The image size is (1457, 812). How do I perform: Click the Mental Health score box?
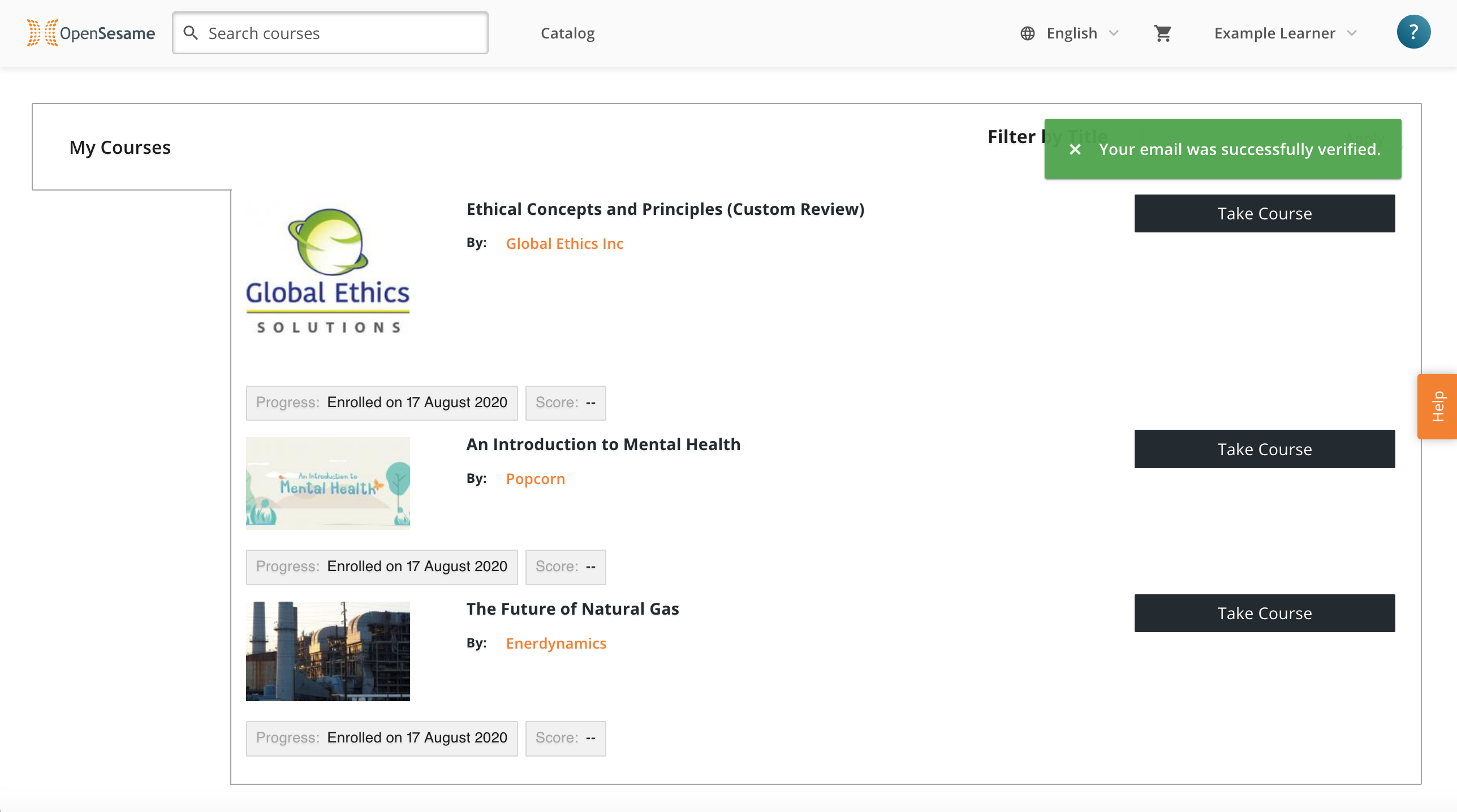(566, 567)
